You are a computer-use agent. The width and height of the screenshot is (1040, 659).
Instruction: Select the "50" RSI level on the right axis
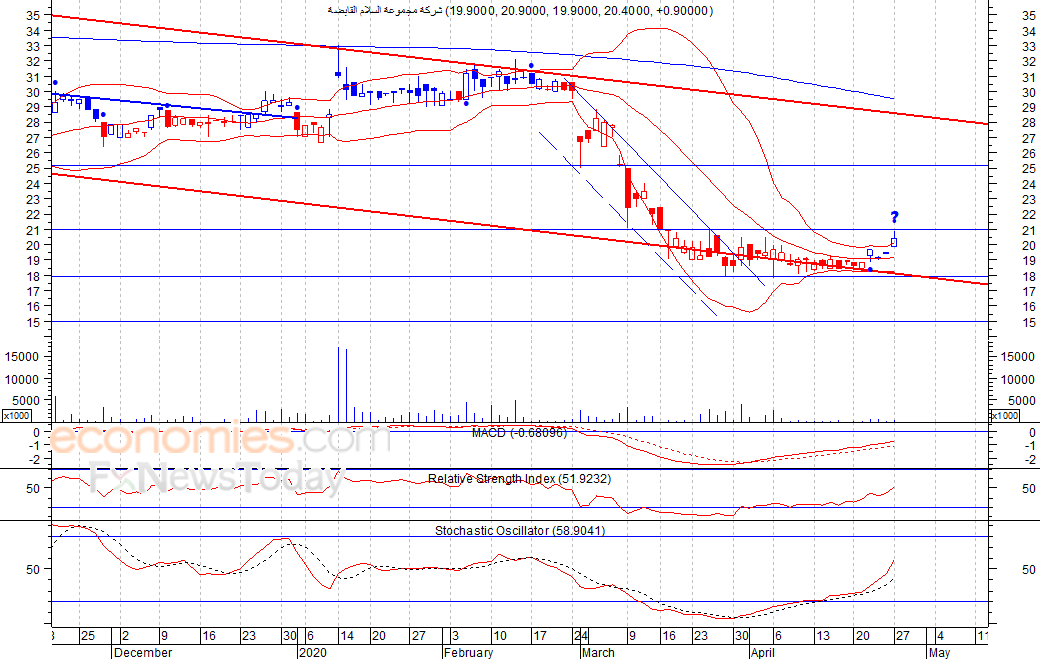tap(1029, 489)
